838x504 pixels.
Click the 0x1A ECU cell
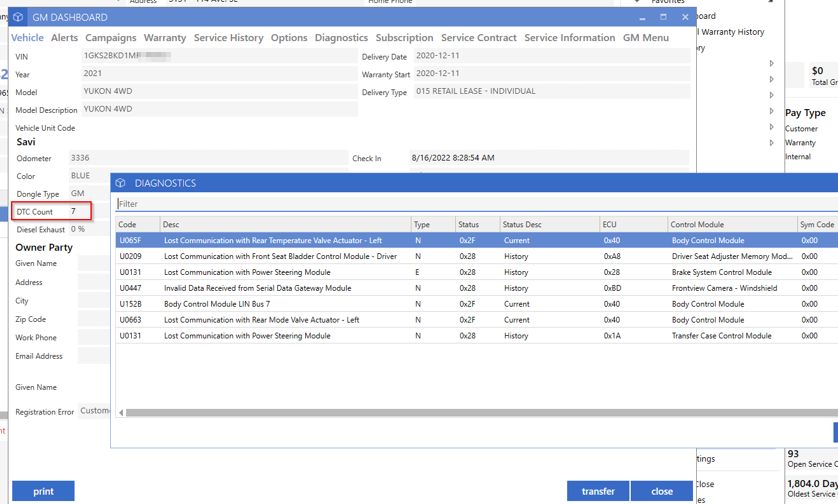[612, 336]
